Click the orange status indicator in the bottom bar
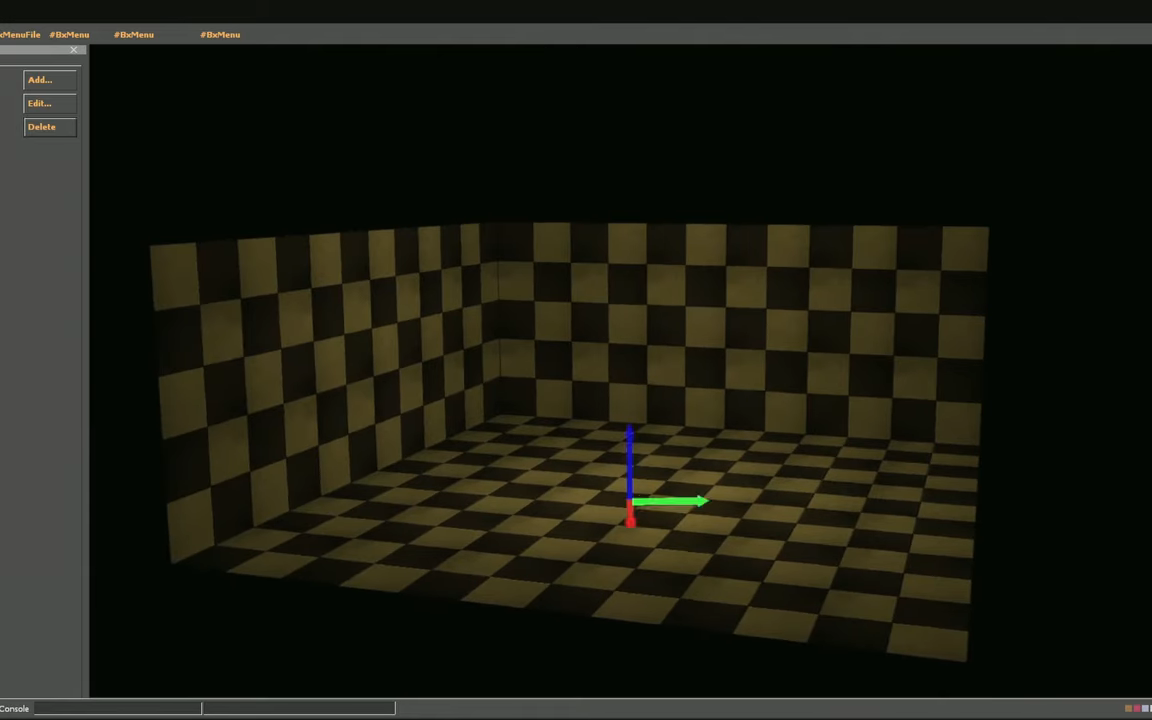Viewport: 1152px width, 720px height. [1128, 709]
